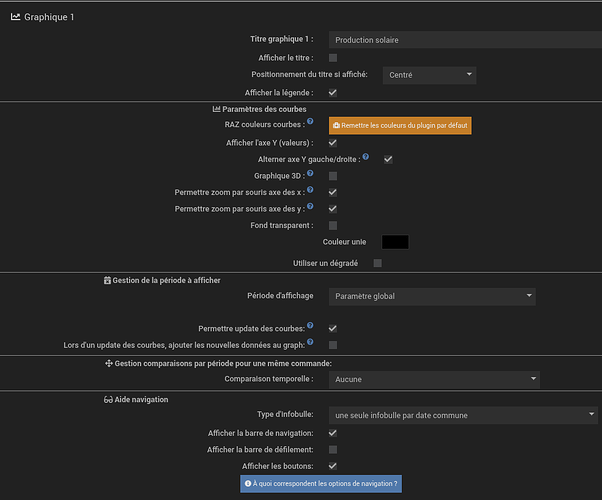Click help icon beside RAZ couleurs courbes
602x500 pixels.
tap(310, 122)
